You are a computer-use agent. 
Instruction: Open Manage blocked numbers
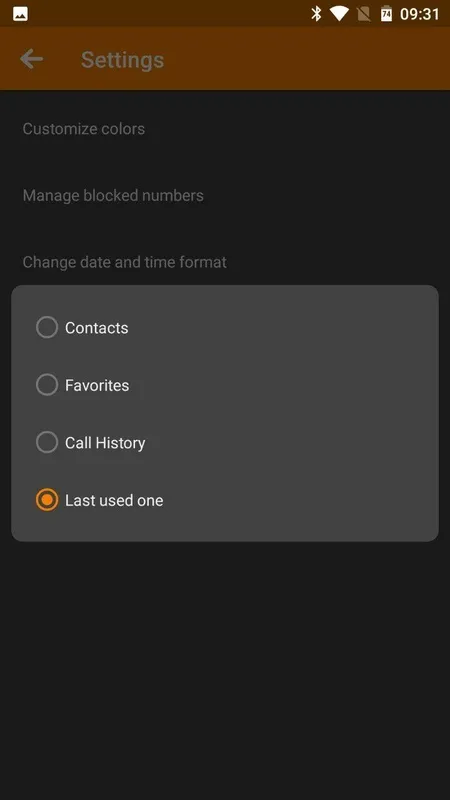(x=225, y=195)
